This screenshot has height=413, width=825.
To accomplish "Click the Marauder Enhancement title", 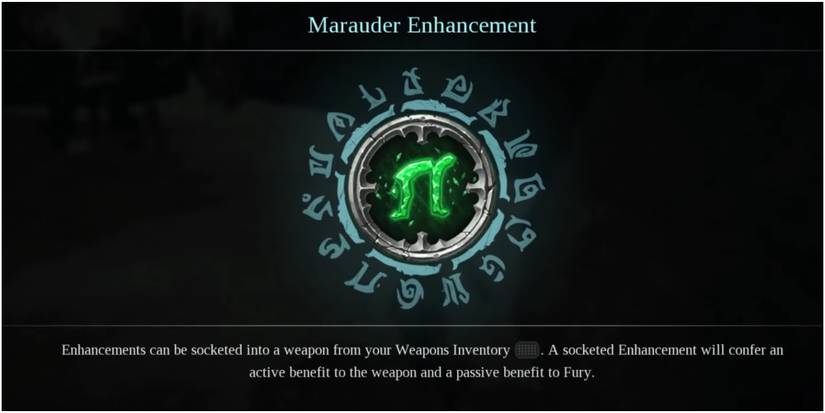I will (x=422, y=25).
